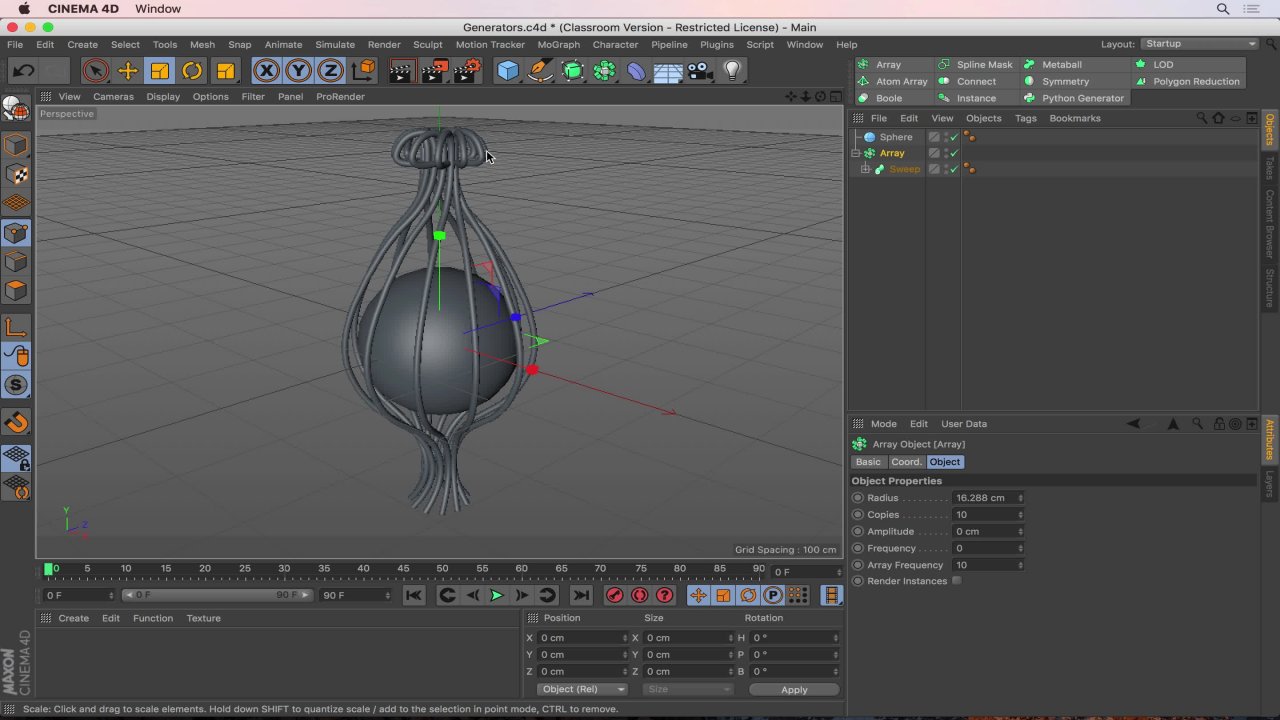Image resolution: width=1280 pixels, height=720 pixels.
Task: Select the Rotate tool
Action: tap(192, 71)
